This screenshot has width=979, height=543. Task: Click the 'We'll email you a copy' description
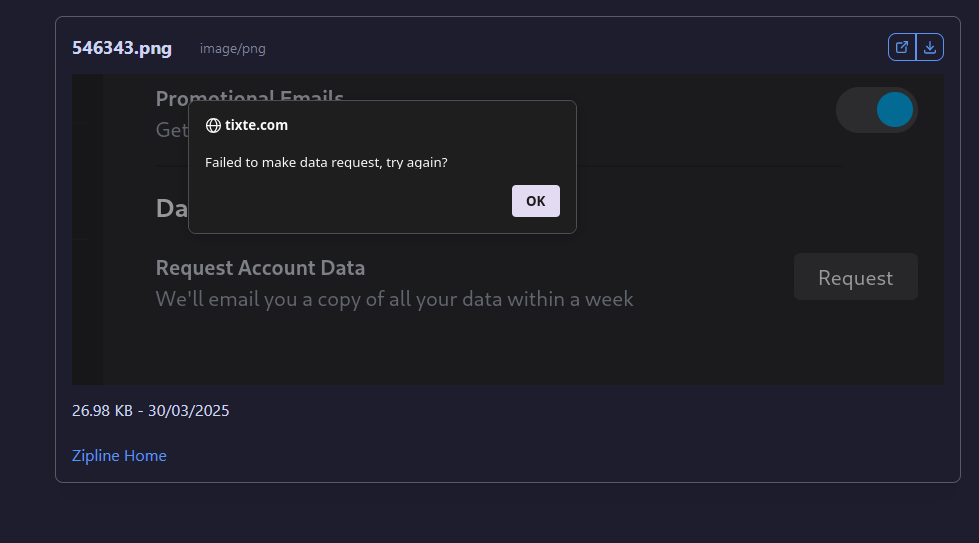[394, 299]
